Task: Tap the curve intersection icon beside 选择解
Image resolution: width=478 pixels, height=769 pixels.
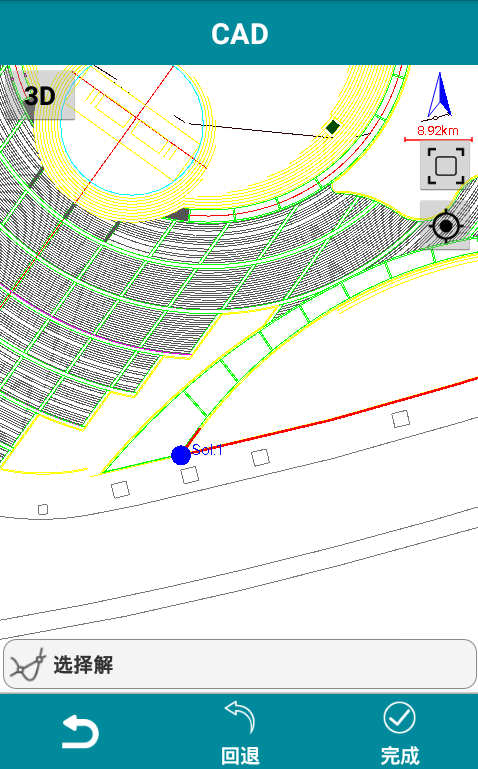Action: [x=28, y=665]
